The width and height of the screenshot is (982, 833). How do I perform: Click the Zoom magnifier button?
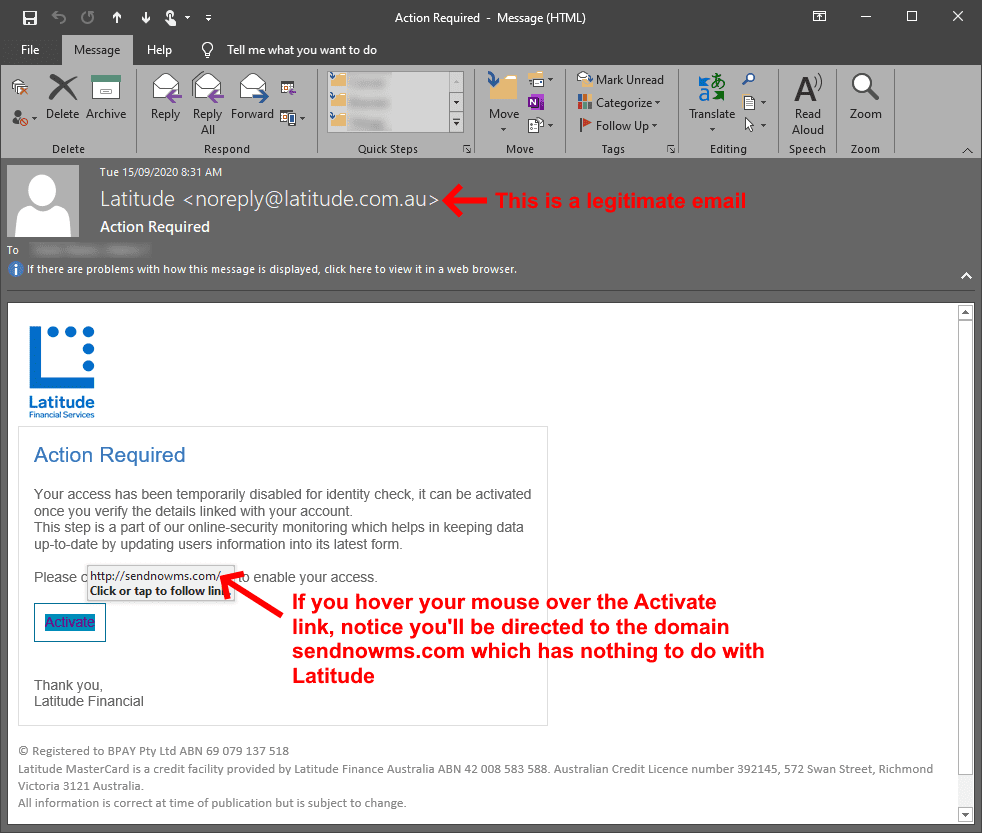[x=866, y=97]
